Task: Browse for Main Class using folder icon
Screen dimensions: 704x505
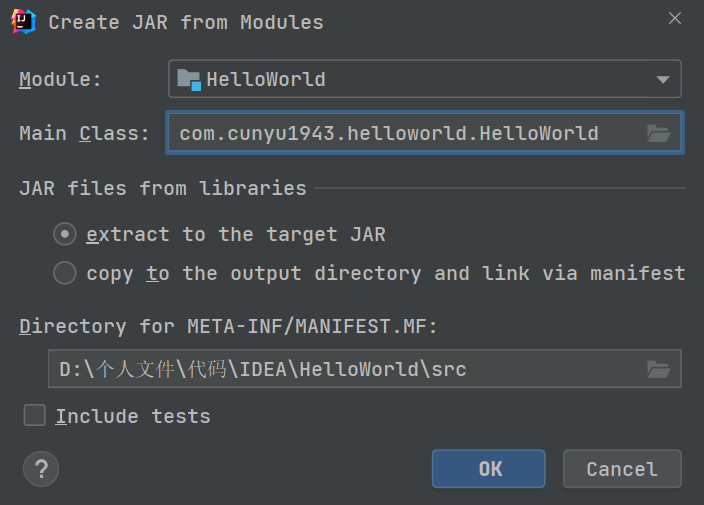Action: (x=658, y=133)
